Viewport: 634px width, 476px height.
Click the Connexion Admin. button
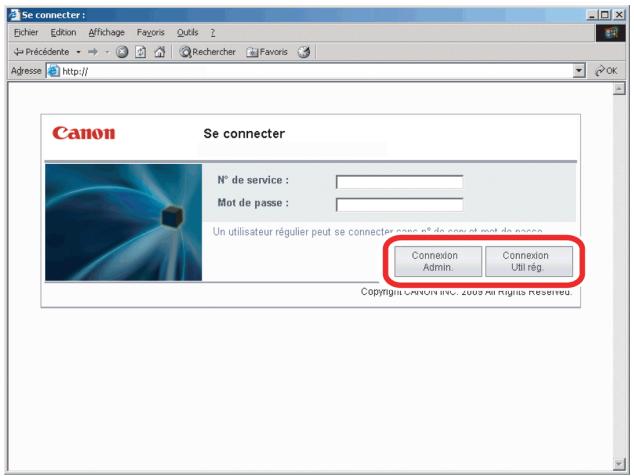[x=438, y=261]
